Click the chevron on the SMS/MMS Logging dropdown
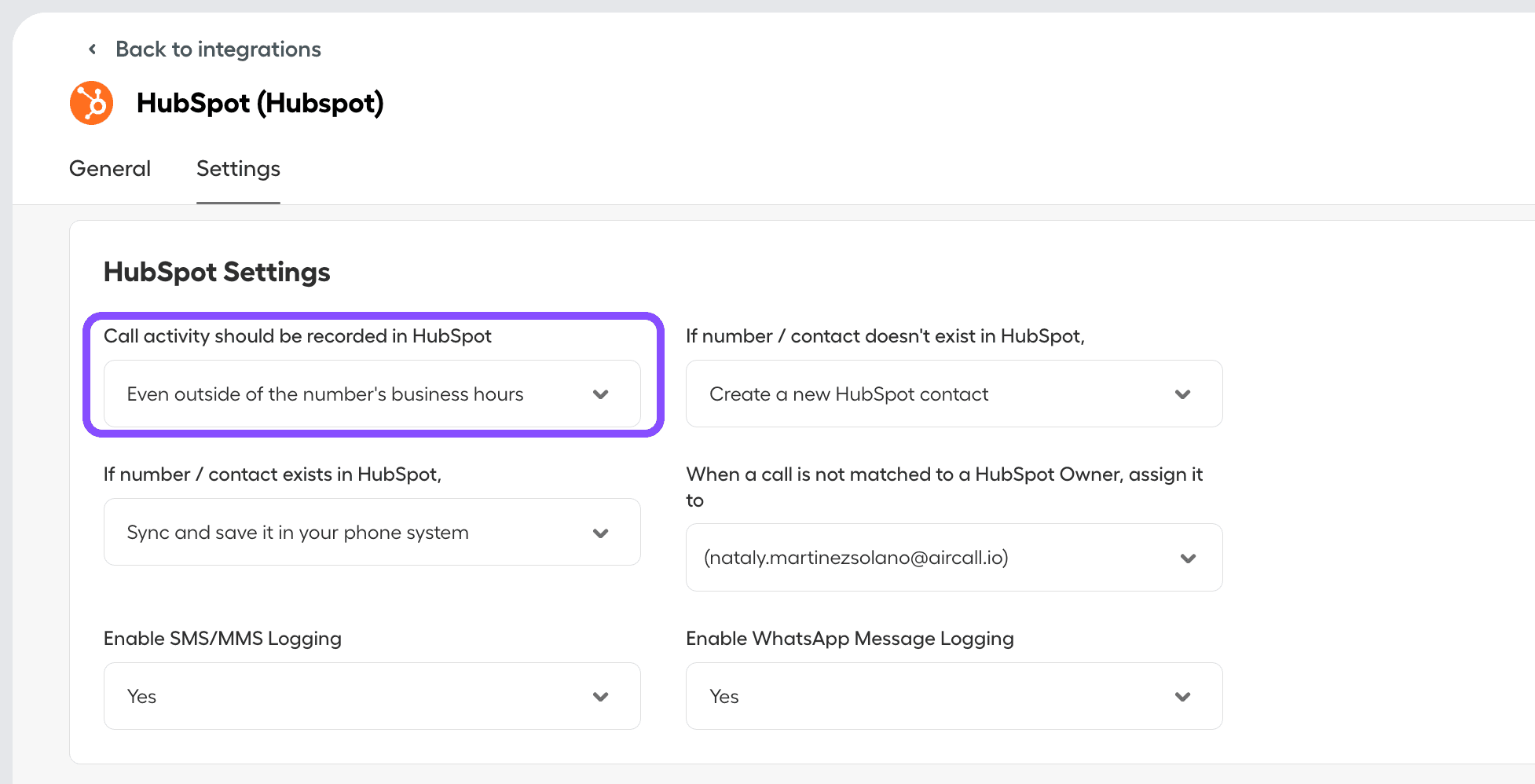Image resolution: width=1535 pixels, height=784 pixels. click(x=600, y=696)
